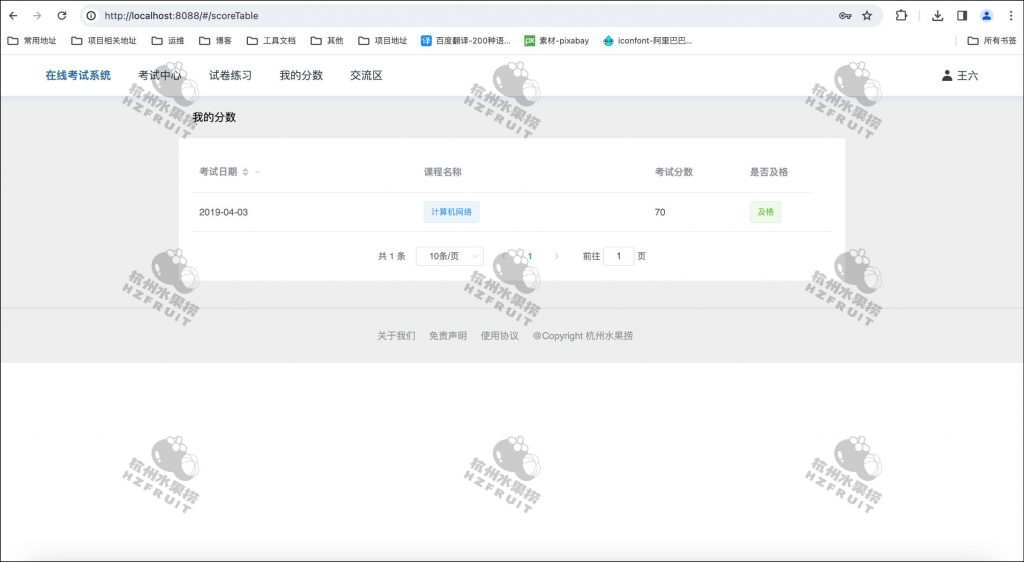Viewport: 1024px width, 562px height.
Task: Open the 素材-pixabay bookmark
Action: [556, 40]
